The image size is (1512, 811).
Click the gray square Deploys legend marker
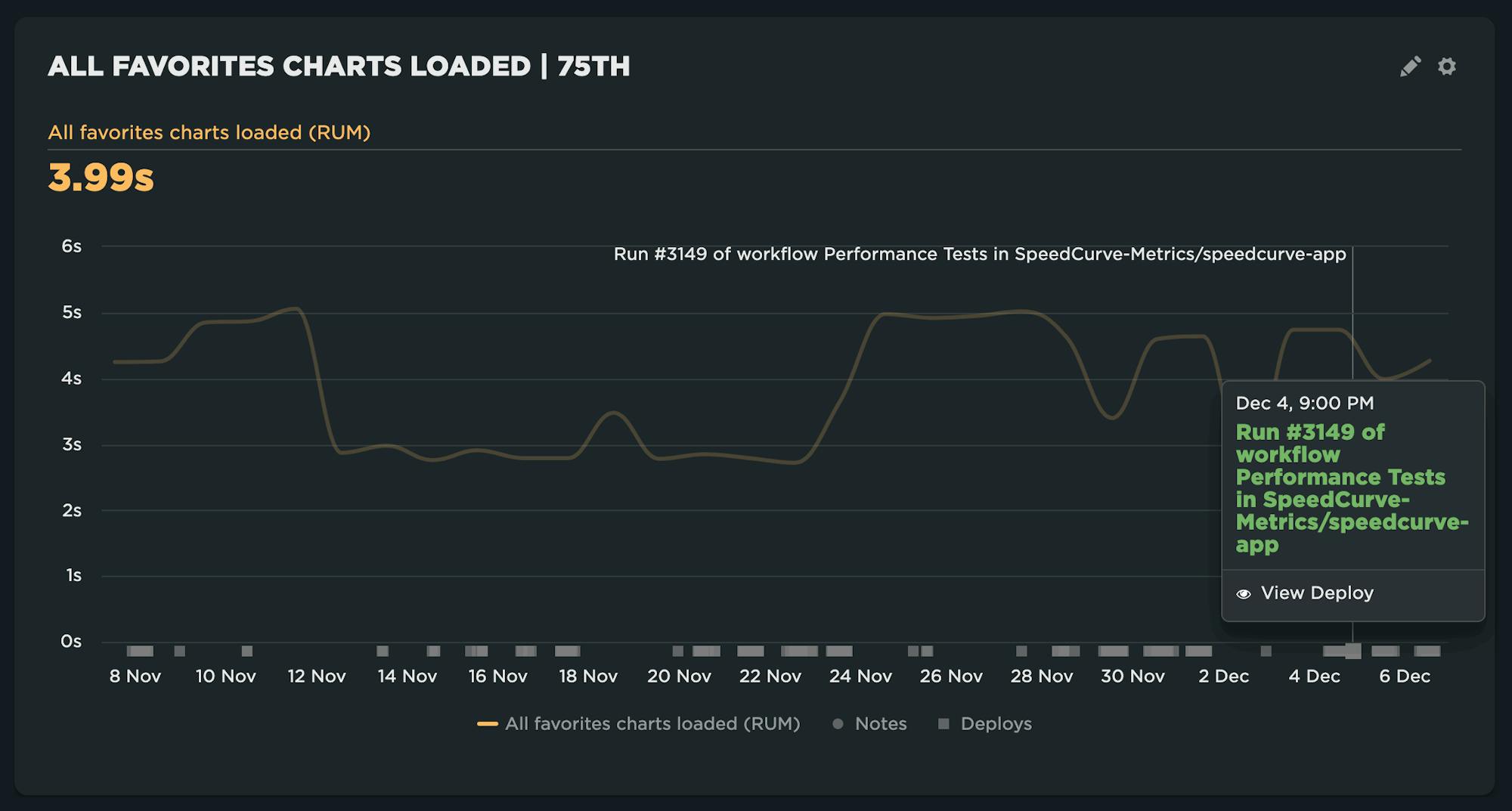pos(943,724)
